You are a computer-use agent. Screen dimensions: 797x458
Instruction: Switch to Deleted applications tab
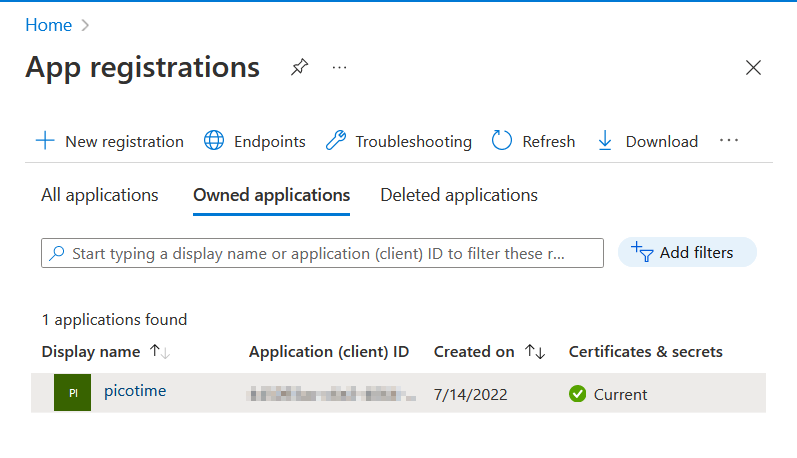[459, 195]
